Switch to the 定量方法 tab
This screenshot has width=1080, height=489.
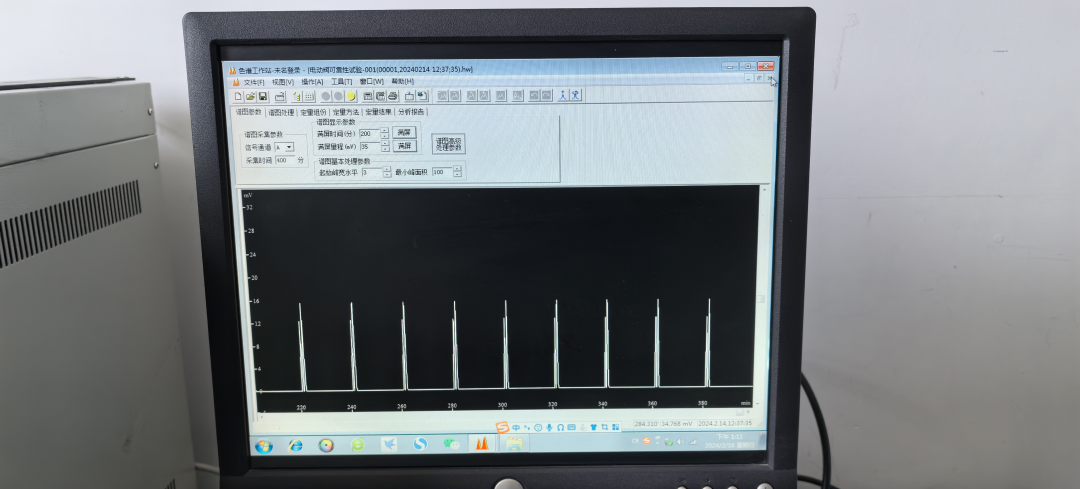click(x=346, y=112)
